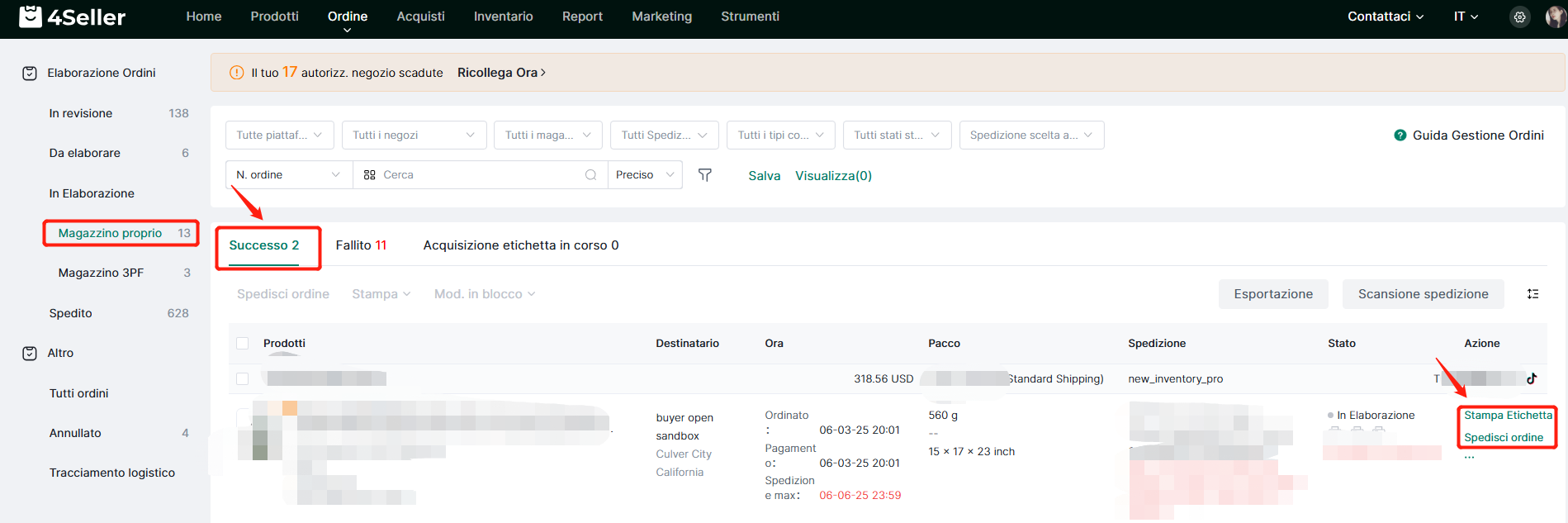1568x523 pixels.
Task: Open Strumenti menu
Action: [x=750, y=17]
